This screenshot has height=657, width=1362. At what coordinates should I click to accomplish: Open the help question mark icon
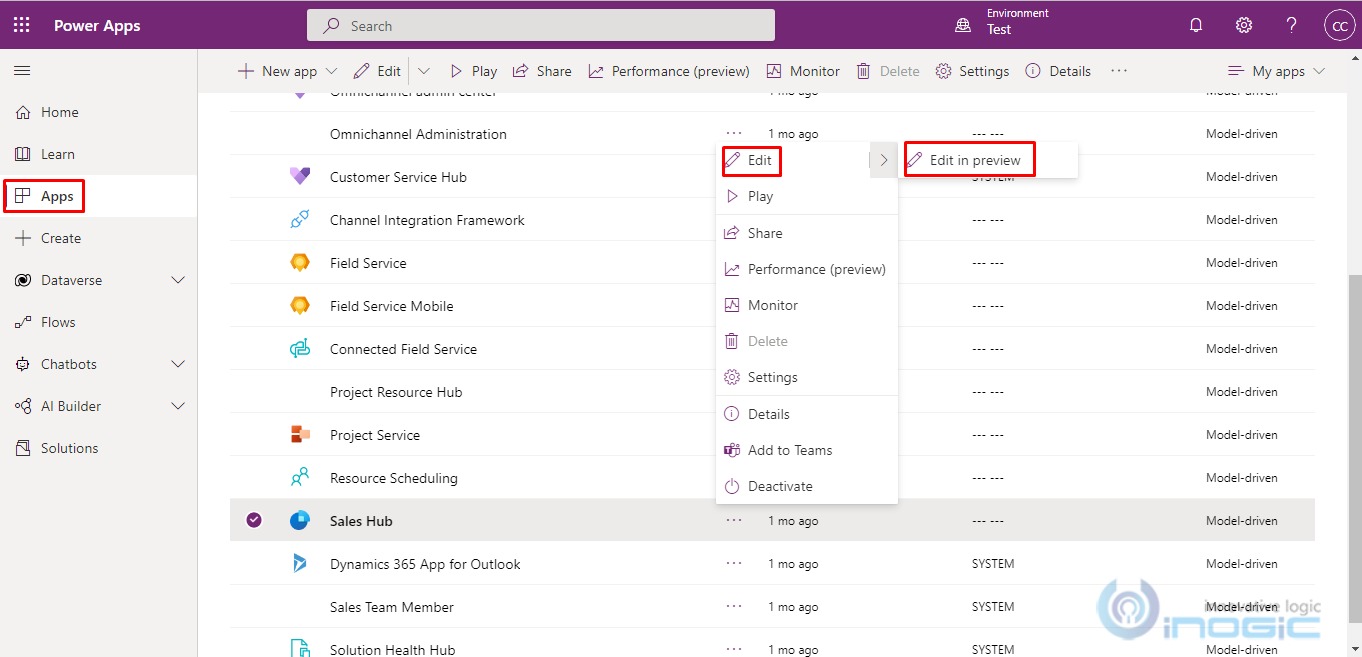tap(1291, 26)
